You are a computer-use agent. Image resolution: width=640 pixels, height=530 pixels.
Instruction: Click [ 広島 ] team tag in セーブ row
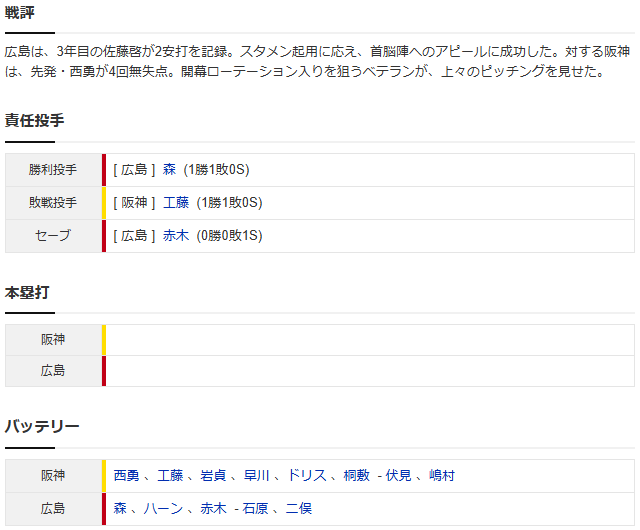point(134,236)
